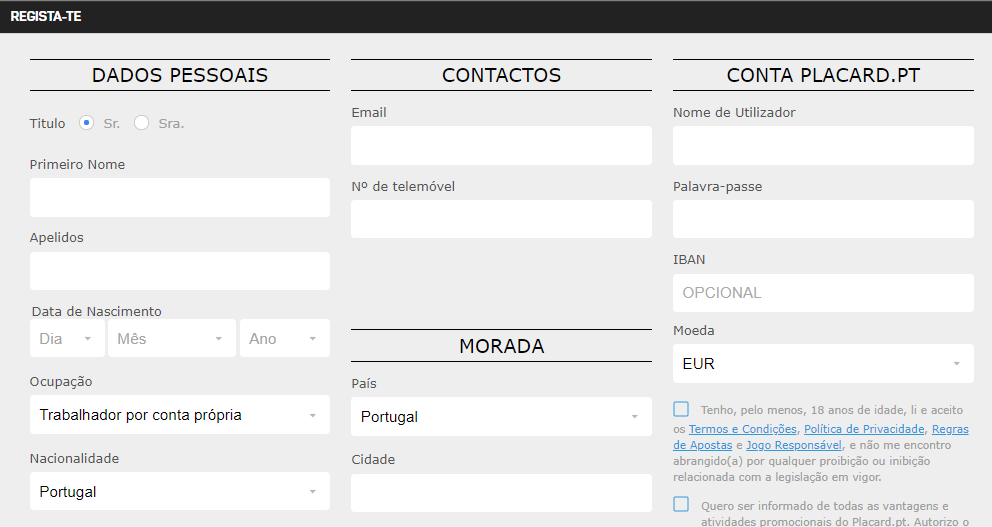Click the optional IBAN field
The width and height of the screenshot is (992, 527).
(x=823, y=293)
